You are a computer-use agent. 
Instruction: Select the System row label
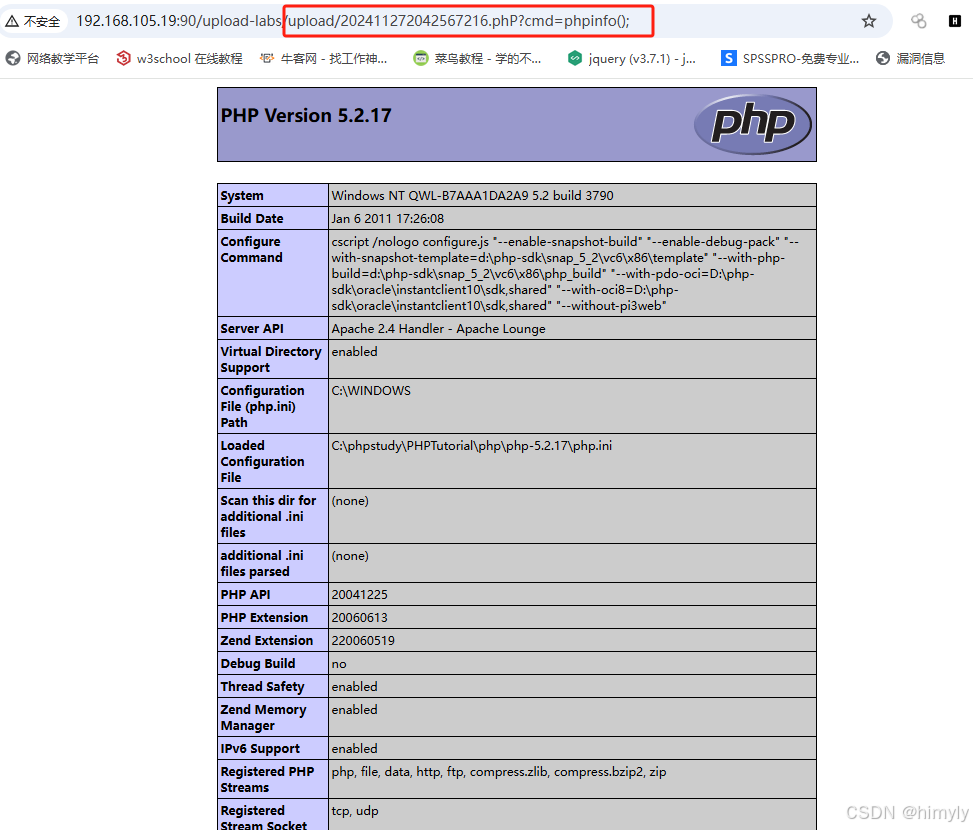tap(242, 195)
